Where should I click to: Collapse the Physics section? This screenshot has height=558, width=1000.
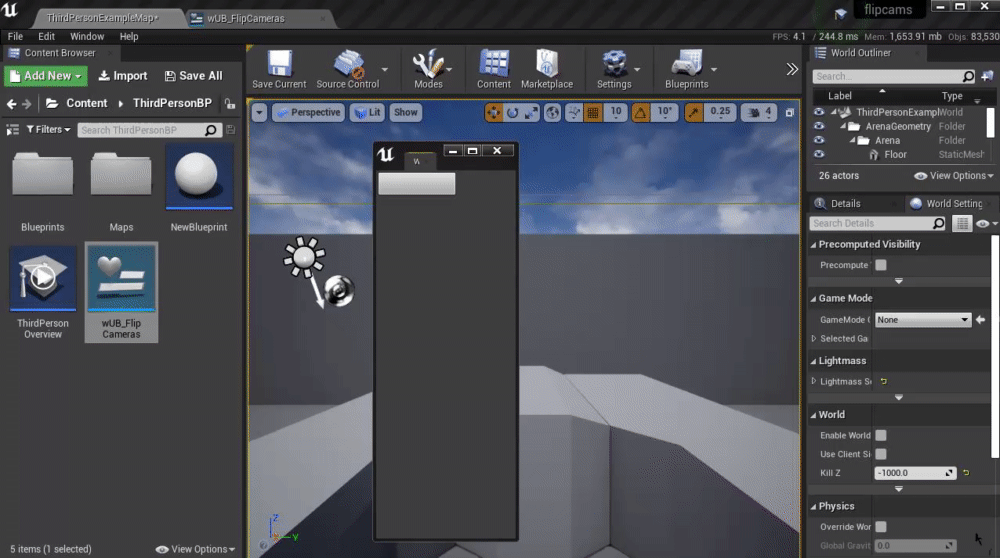[x=813, y=506]
